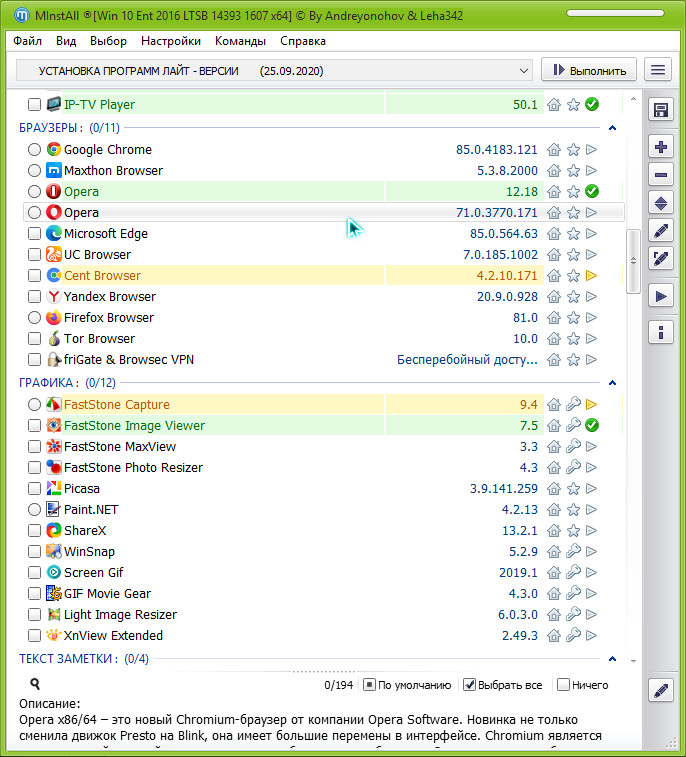Select the friGate & Browsec VPN row
This screenshot has height=757, width=686.
(x=323, y=360)
